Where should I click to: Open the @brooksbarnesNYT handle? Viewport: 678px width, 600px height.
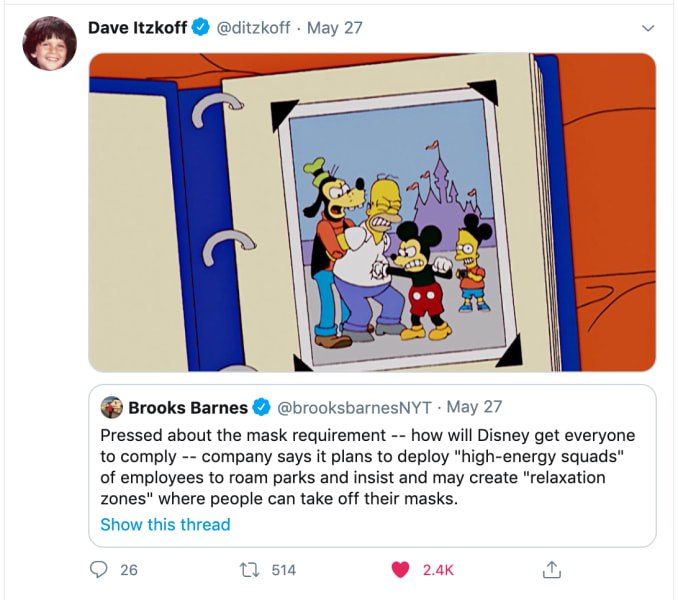click(355, 407)
